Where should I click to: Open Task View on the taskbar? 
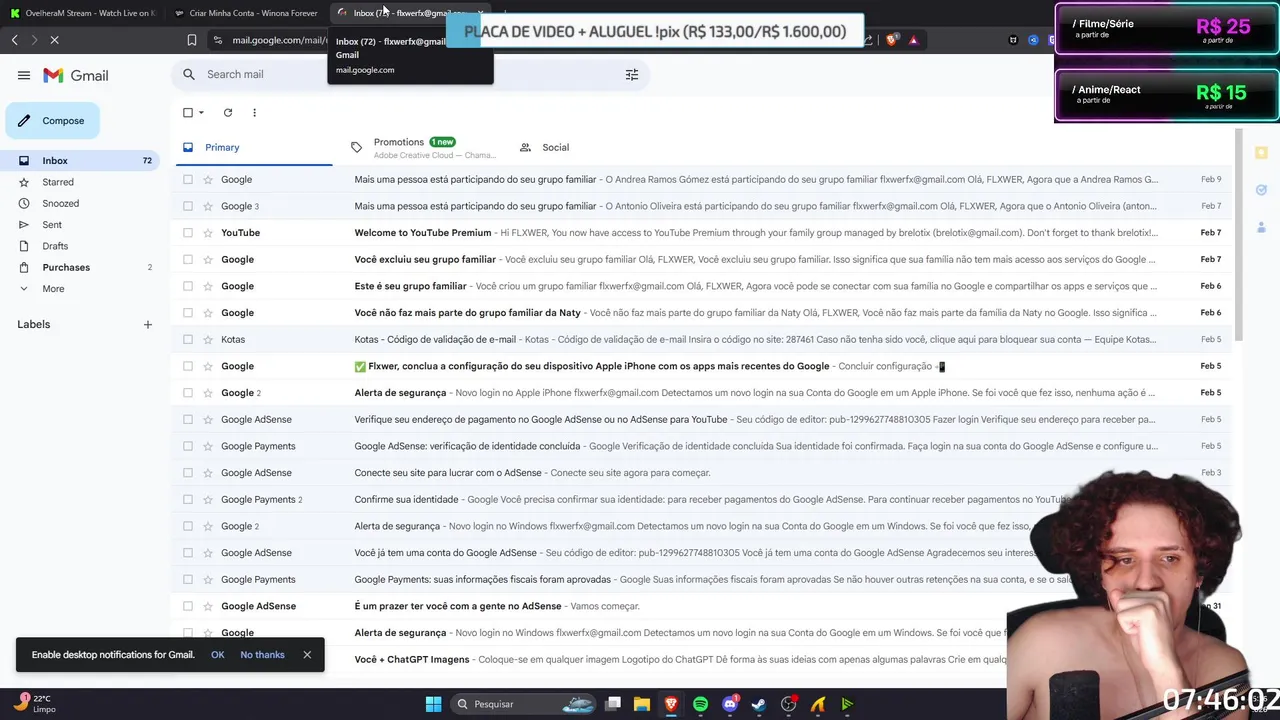tap(613, 704)
